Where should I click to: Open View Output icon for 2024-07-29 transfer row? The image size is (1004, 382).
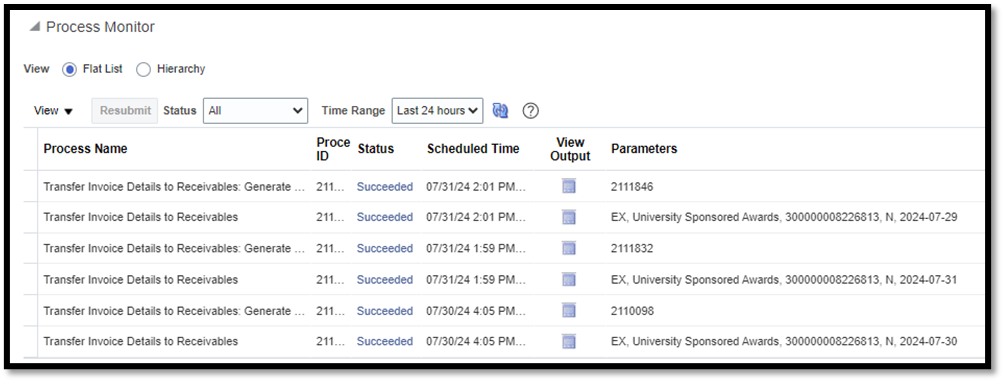click(569, 218)
